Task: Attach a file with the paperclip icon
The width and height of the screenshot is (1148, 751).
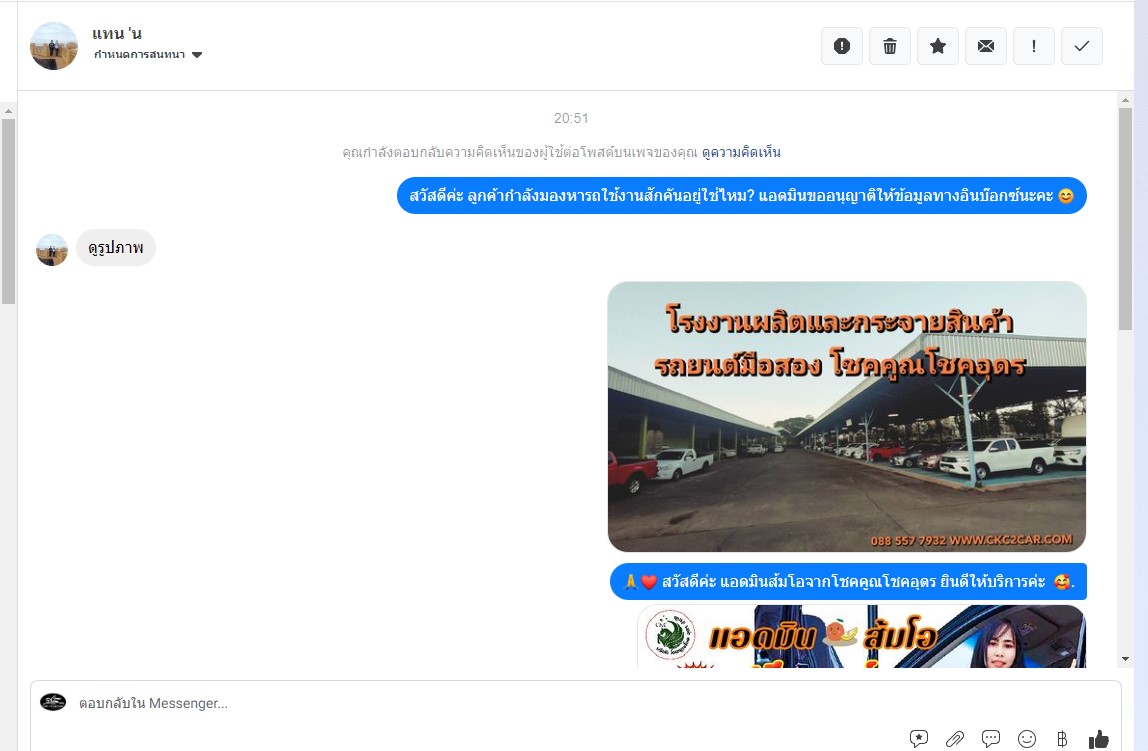Action: click(x=955, y=739)
